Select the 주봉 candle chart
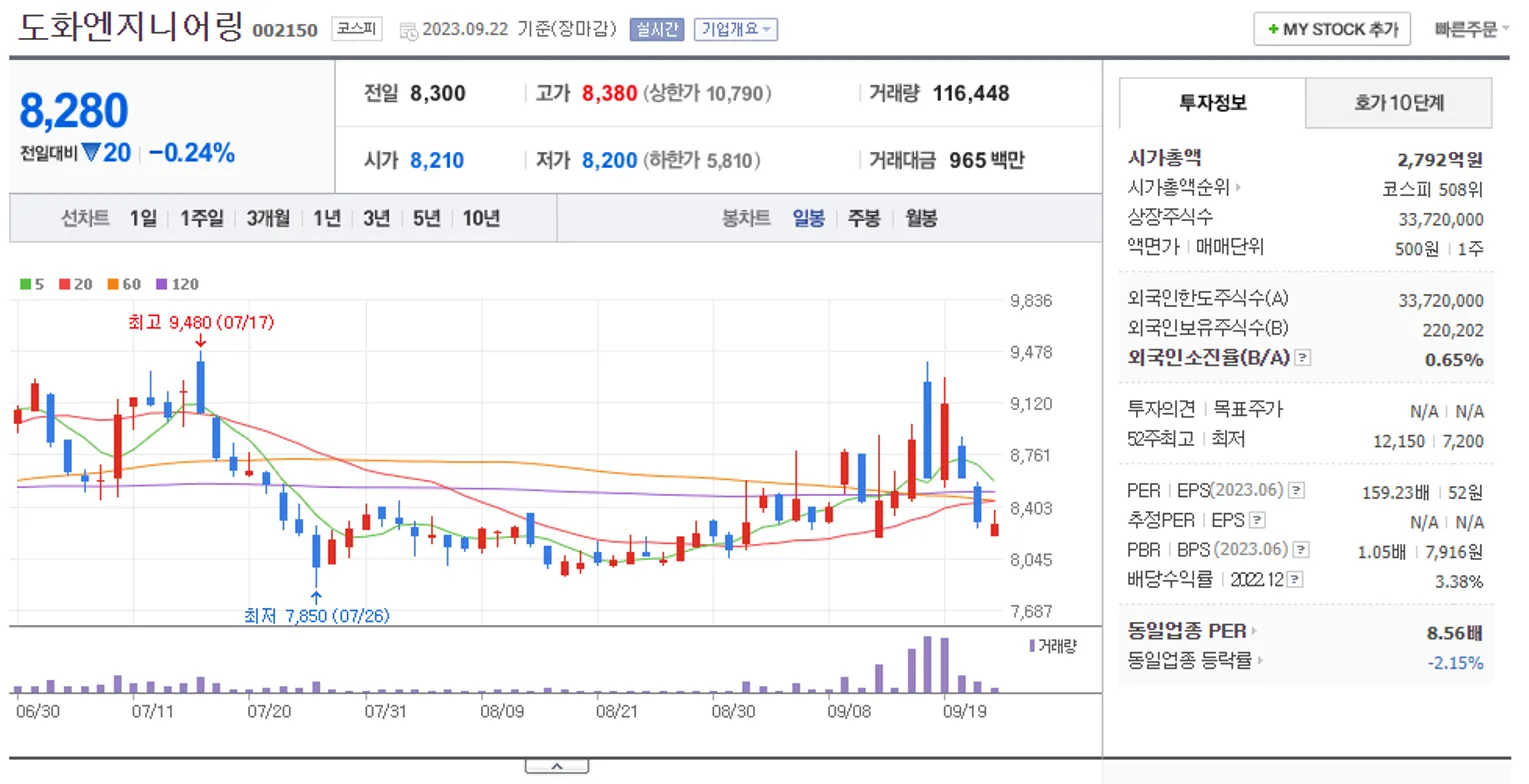The height and width of the screenshot is (784, 1529). coord(864,219)
